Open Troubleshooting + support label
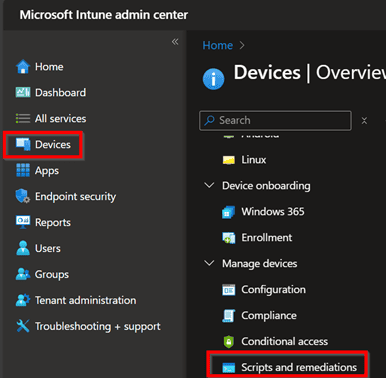386x378 pixels. 98,326
